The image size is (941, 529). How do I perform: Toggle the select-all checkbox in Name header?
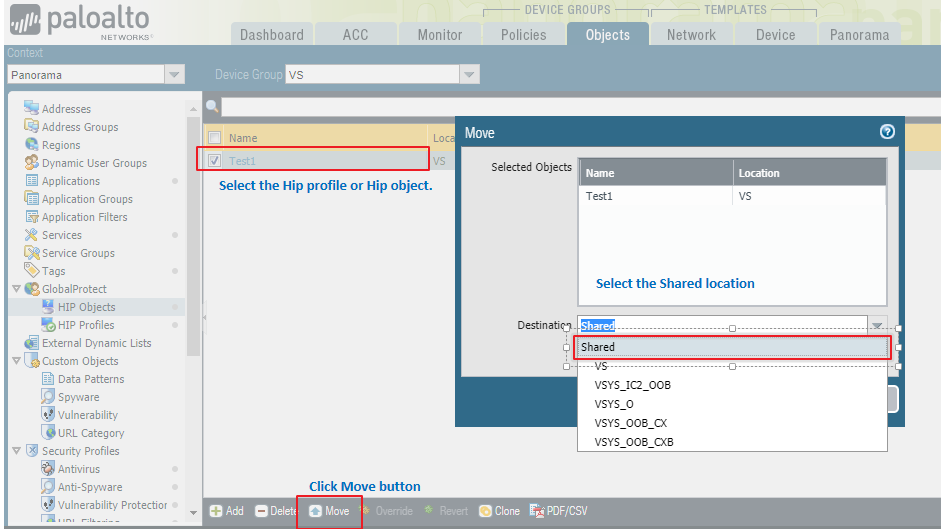click(x=214, y=138)
